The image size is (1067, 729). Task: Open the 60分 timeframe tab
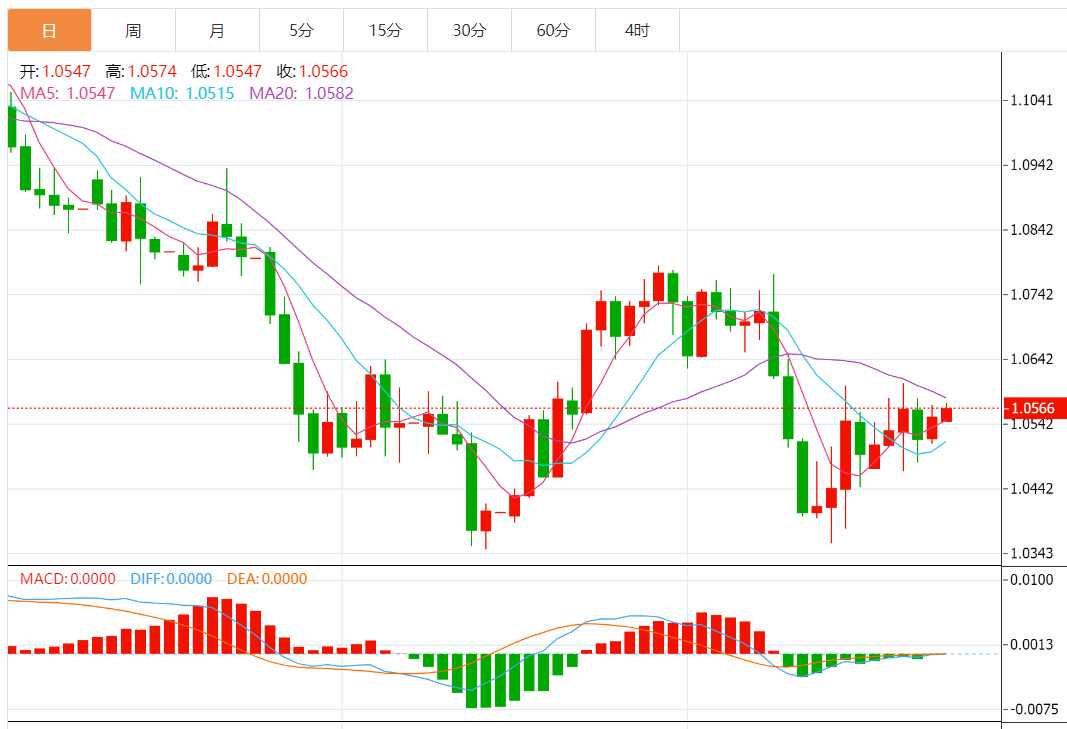(553, 31)
